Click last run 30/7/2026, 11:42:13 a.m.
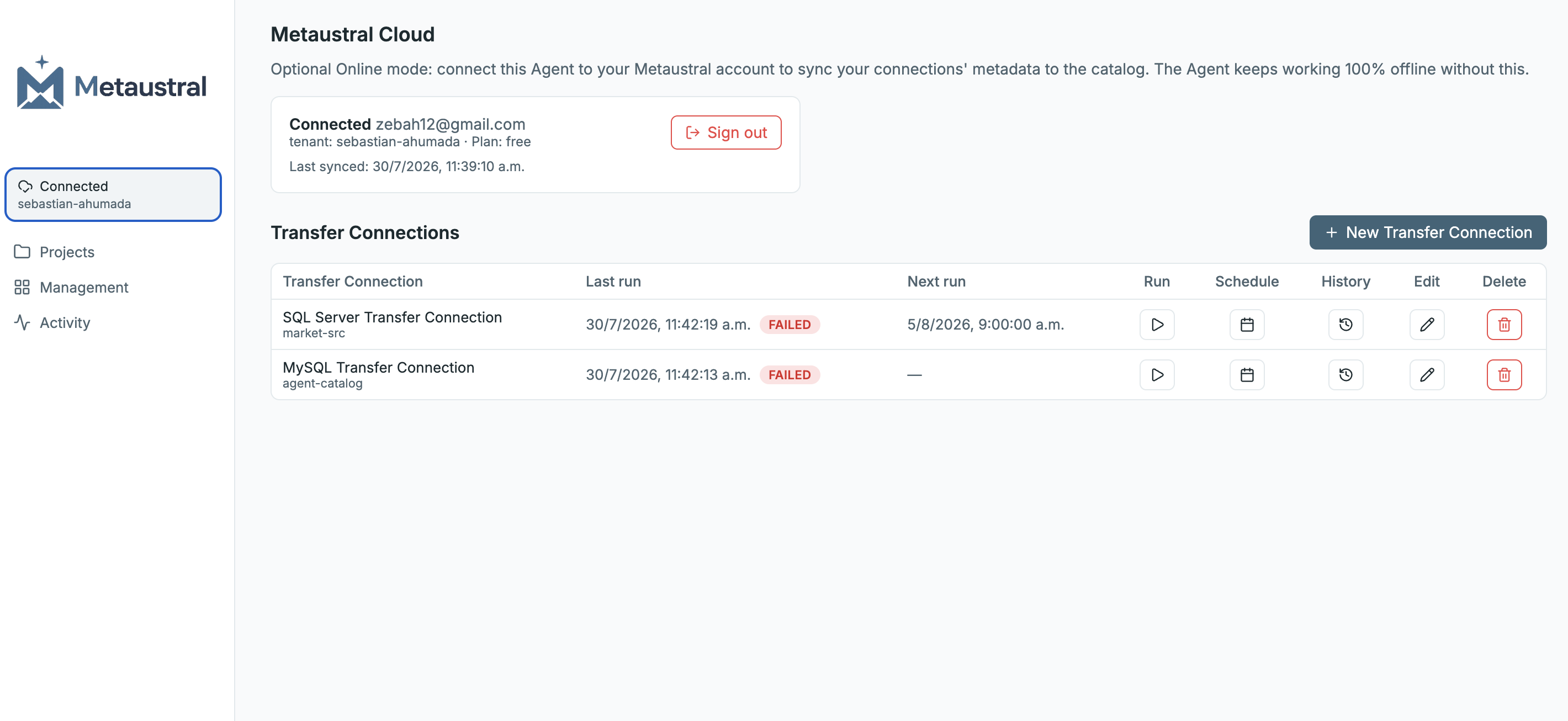Viewport: 1568px width, 721px height. pyautogui.click(x=668, y=375)
